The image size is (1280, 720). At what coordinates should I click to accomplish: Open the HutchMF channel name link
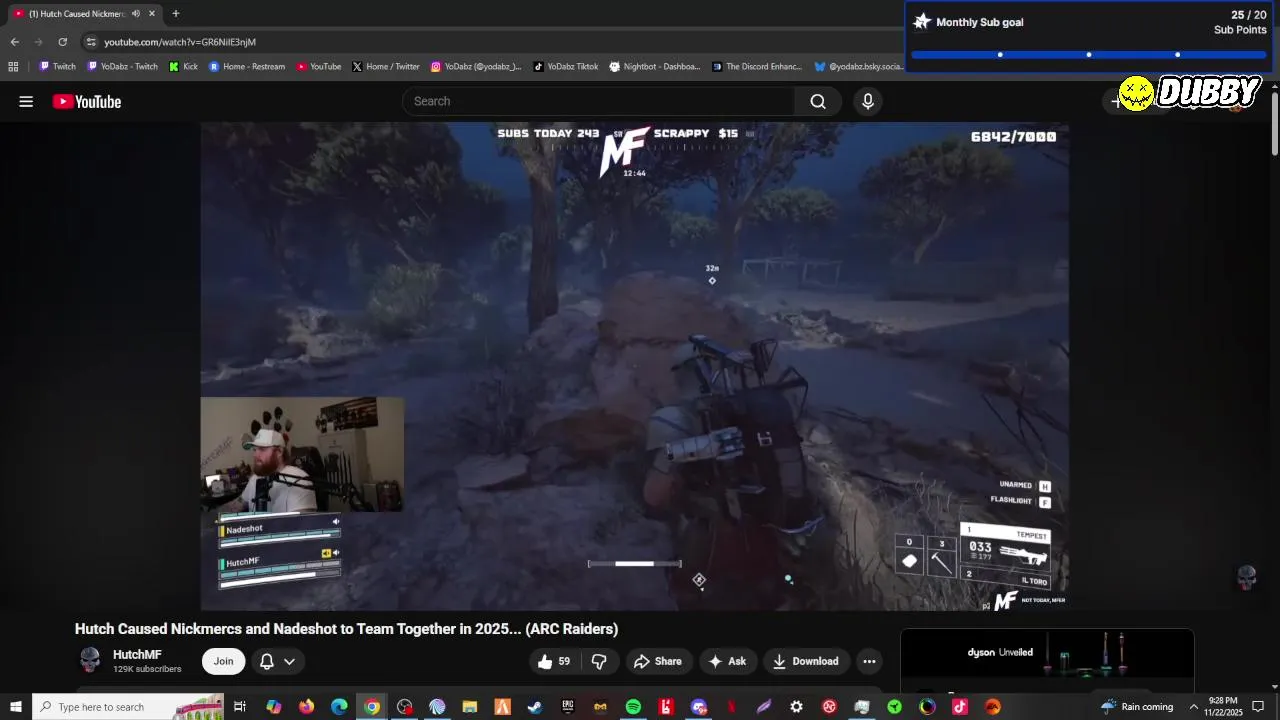pos(137,655)
